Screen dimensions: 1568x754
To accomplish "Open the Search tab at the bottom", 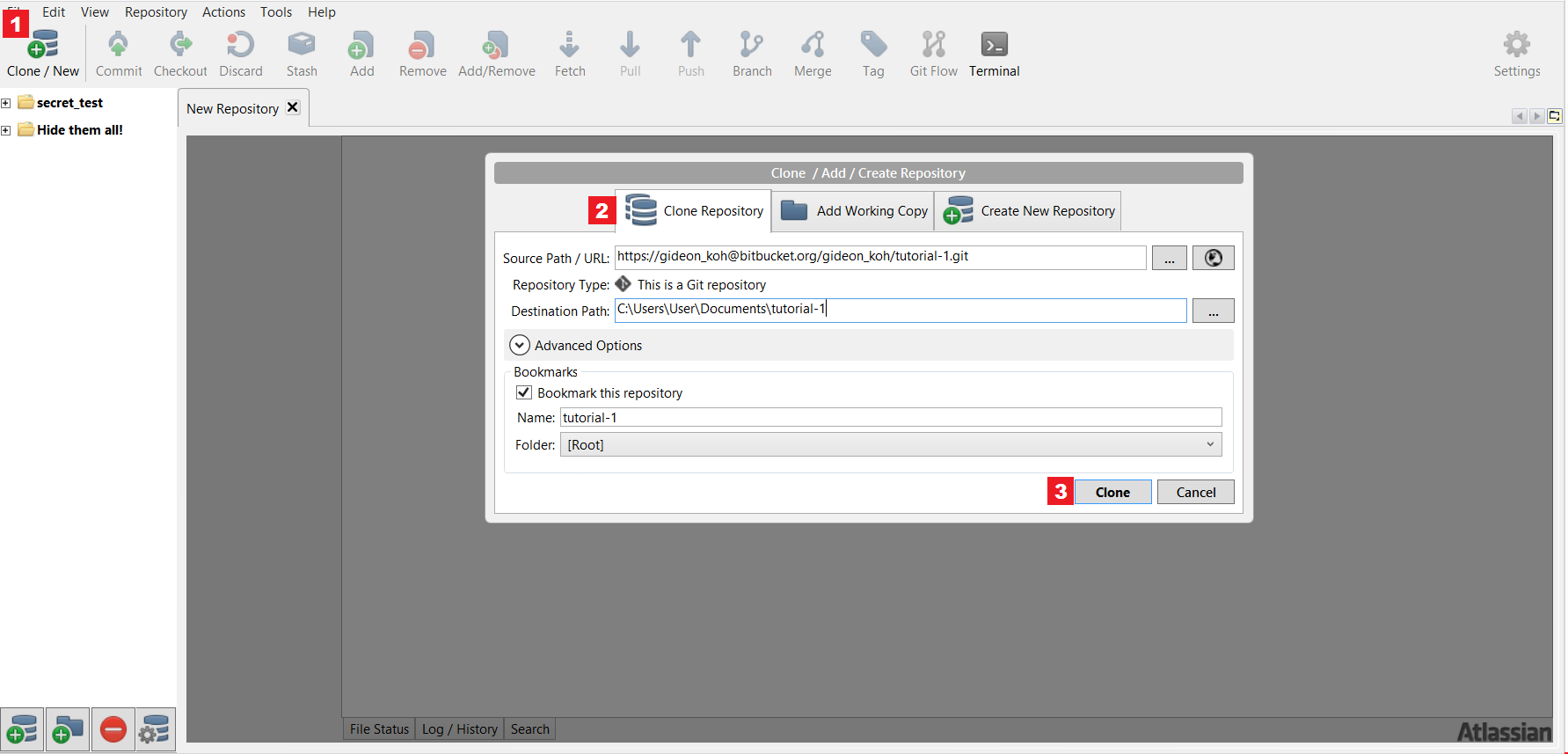I will (529, 728).
